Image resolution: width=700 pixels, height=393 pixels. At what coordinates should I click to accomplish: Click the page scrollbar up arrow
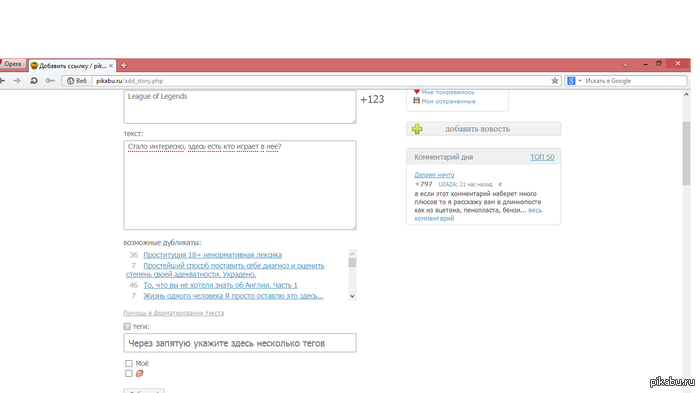[x=686, y=95]
